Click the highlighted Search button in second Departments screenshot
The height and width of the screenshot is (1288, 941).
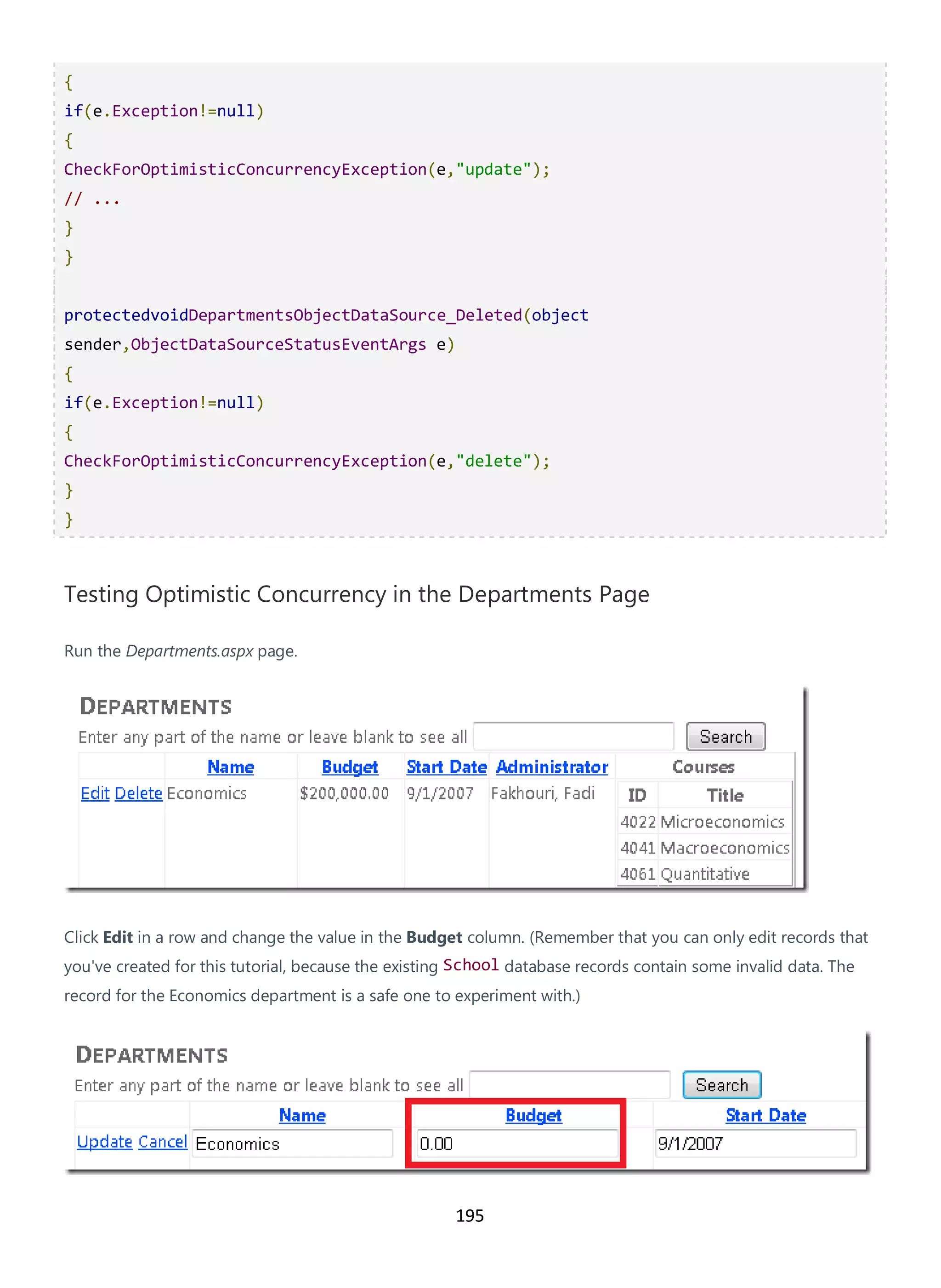[722, 1084]
